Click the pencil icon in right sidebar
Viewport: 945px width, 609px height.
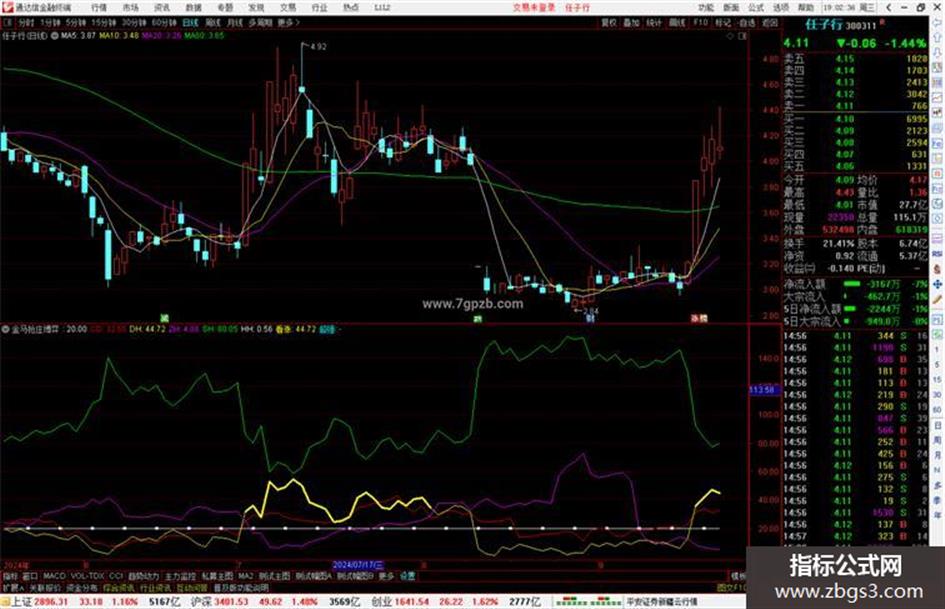click(937, 298)
